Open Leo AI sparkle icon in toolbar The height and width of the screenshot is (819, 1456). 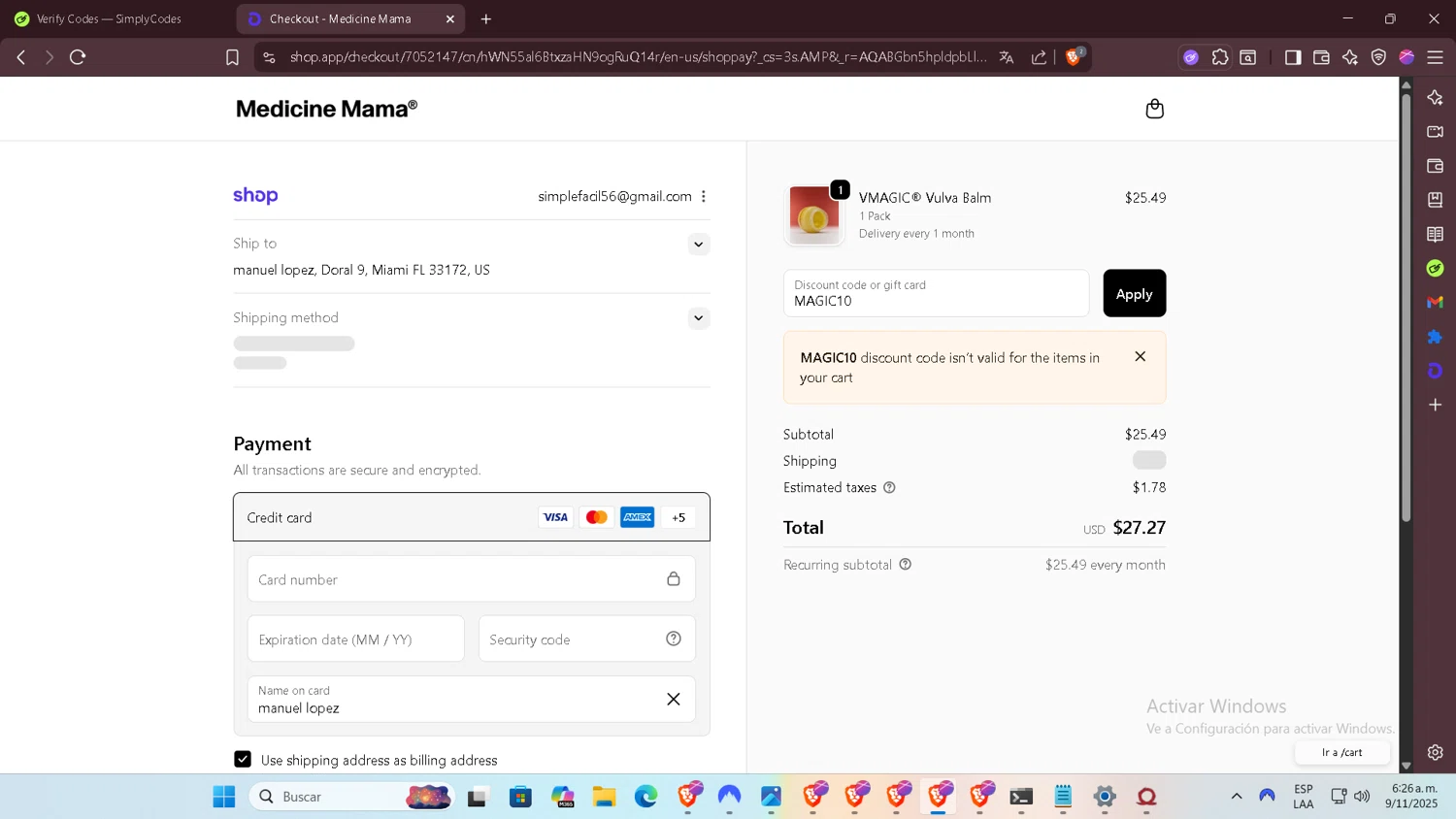click(1350, 57)
